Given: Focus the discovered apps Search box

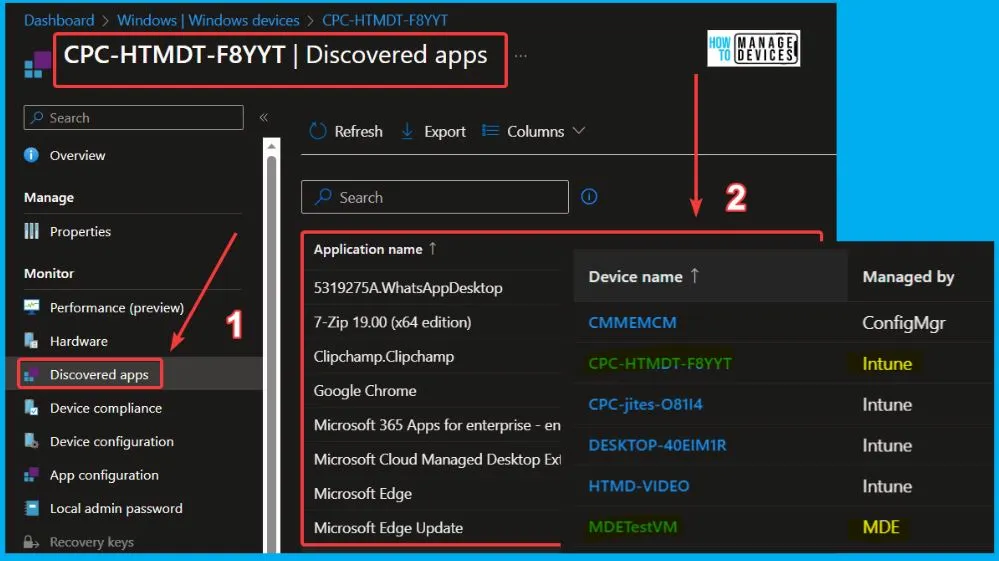Looking at the screenshot, I should 435,197.
